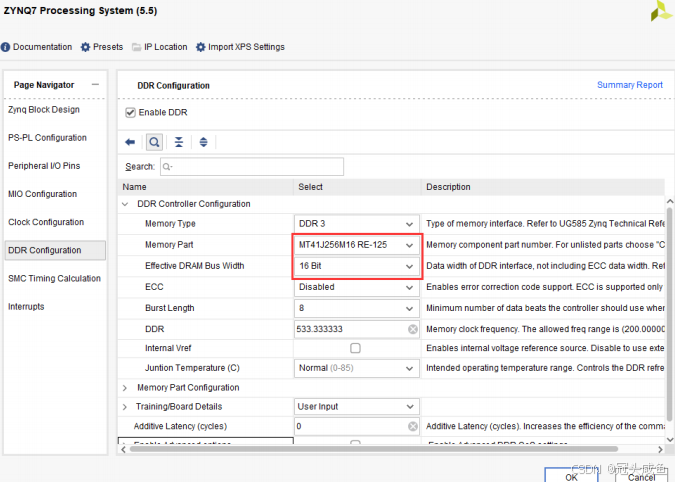Open the Memory Part dropdown
The height and width of the screenshot is (483, 675).
click(409, 245)
